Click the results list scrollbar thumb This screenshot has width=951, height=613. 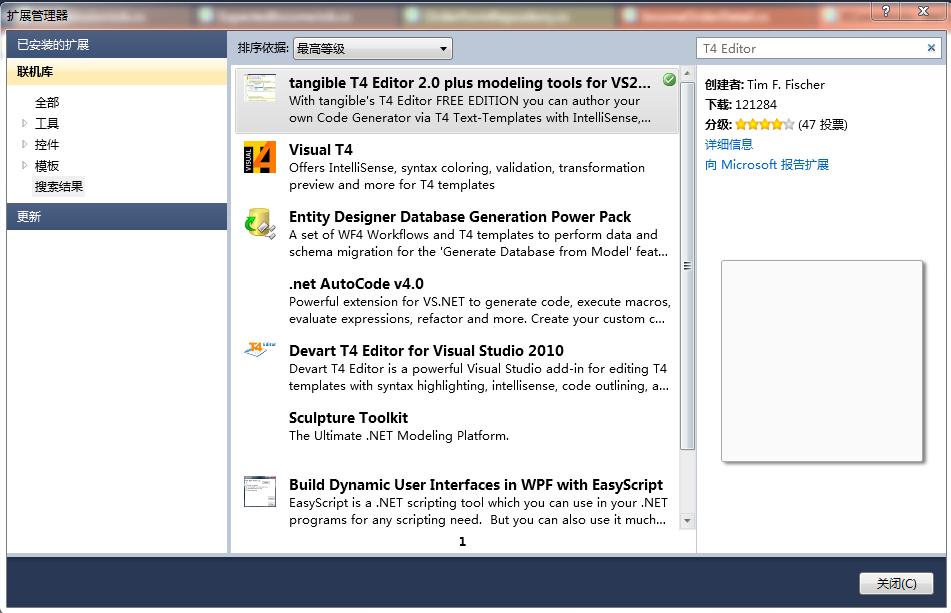click(x=687, y=266)
